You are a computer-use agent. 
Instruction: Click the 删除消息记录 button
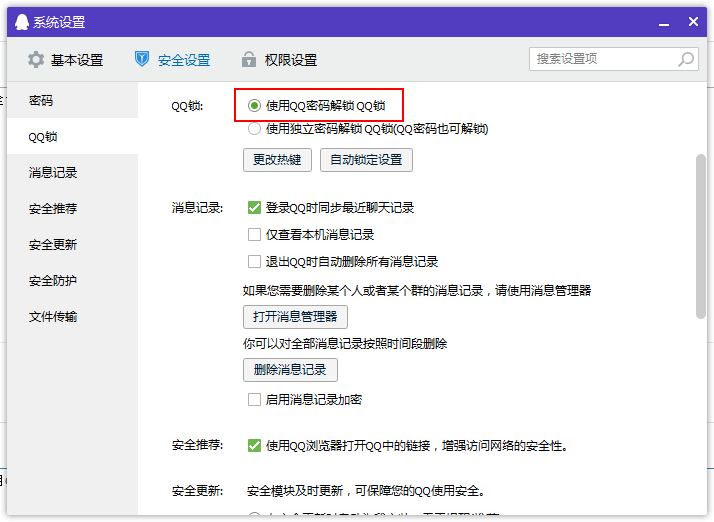click(290, 369)
